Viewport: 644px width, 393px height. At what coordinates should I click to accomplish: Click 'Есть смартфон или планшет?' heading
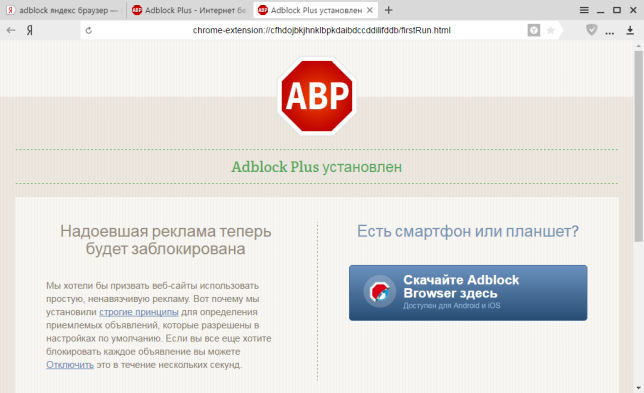(468, 231)
